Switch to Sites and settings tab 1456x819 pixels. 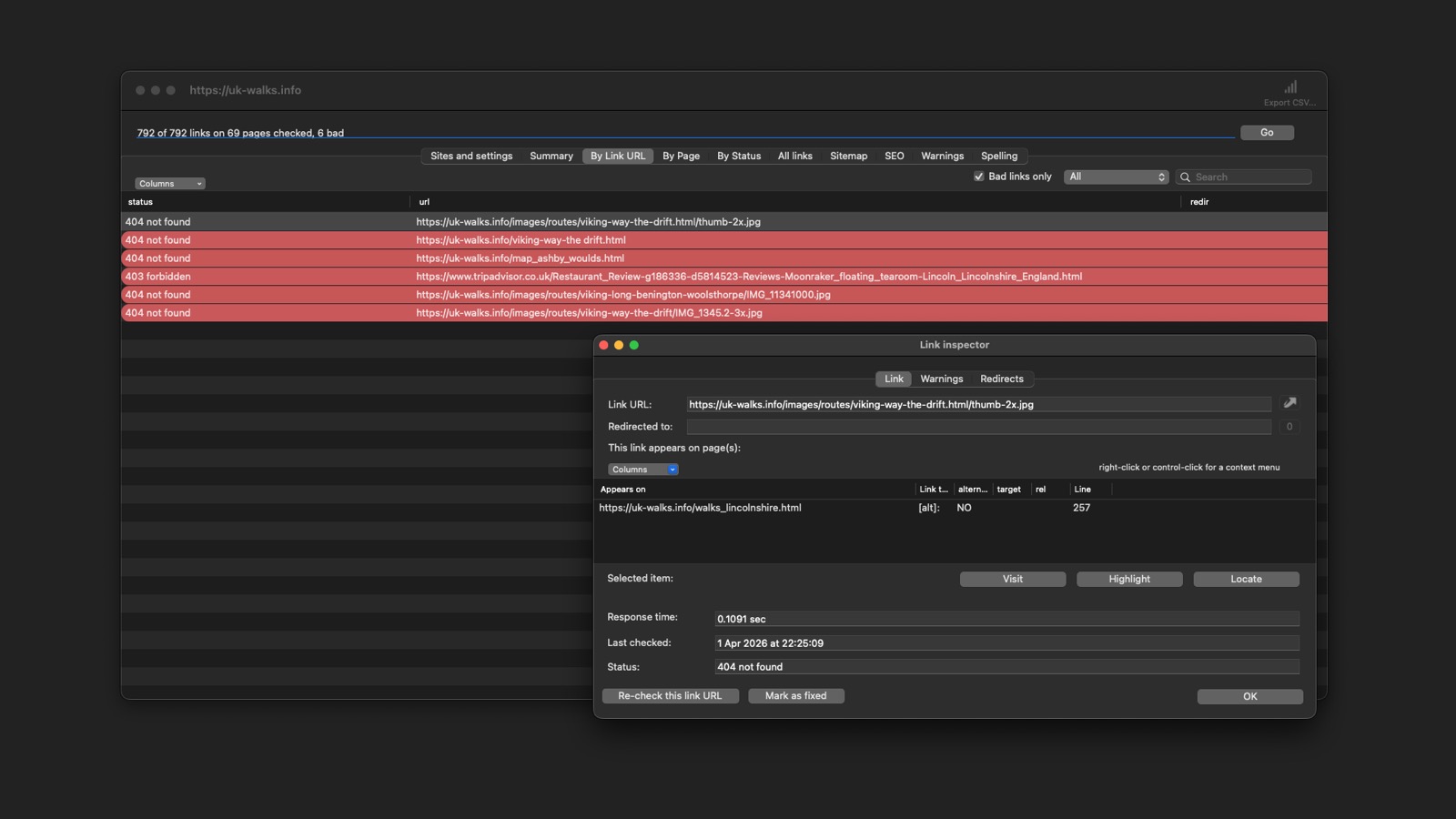[x=471, y=156]
